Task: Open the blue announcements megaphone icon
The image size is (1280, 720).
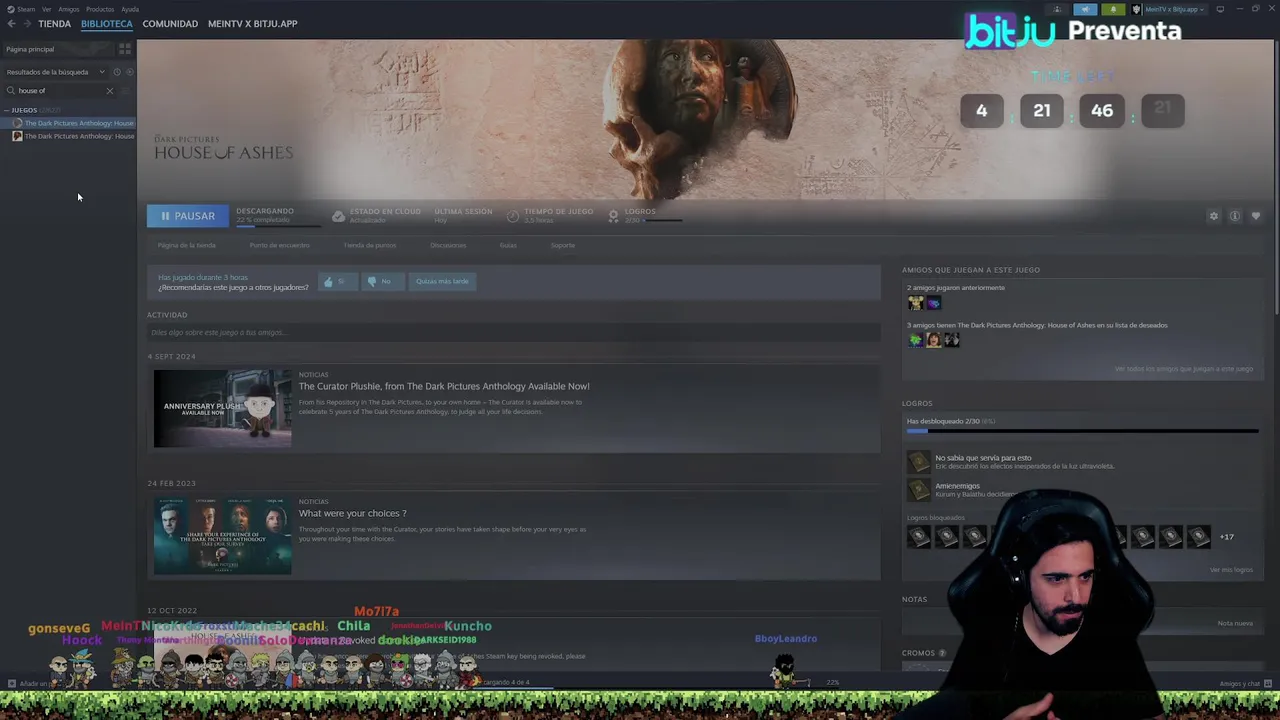Action: (1085, 9)
